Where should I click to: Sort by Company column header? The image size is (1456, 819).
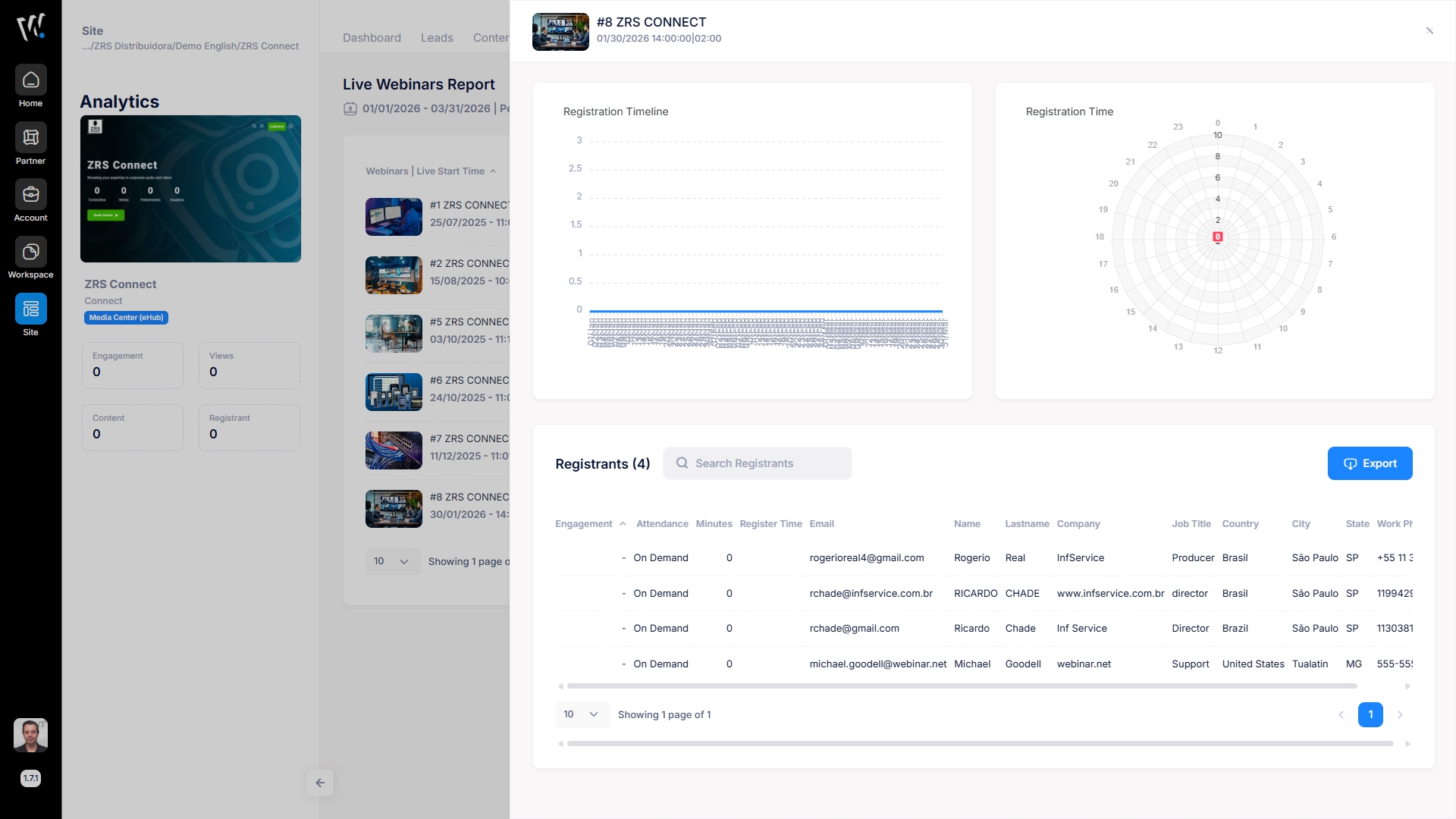(x=1078, y=524)
